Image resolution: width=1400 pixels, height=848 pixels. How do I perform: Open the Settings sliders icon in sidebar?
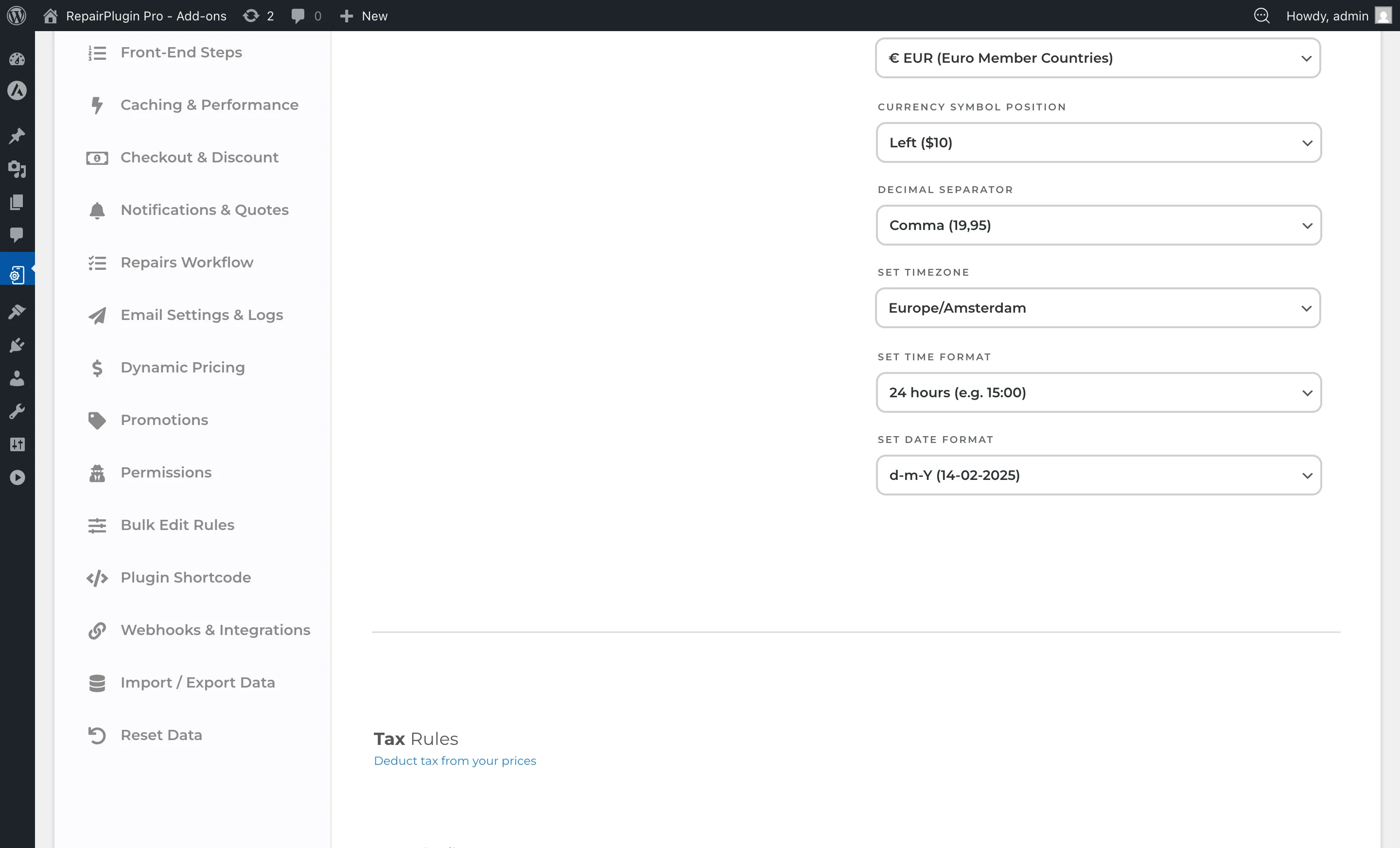click(x=17, y=444)
